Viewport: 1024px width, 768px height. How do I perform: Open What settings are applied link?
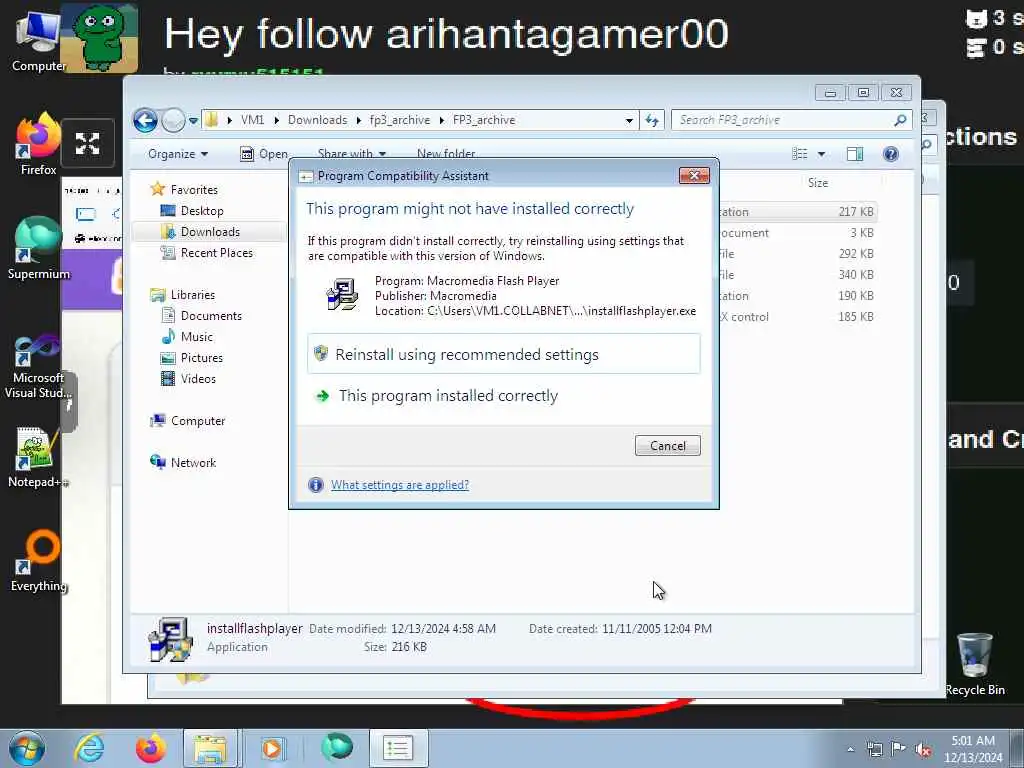[x=400, y=485]
